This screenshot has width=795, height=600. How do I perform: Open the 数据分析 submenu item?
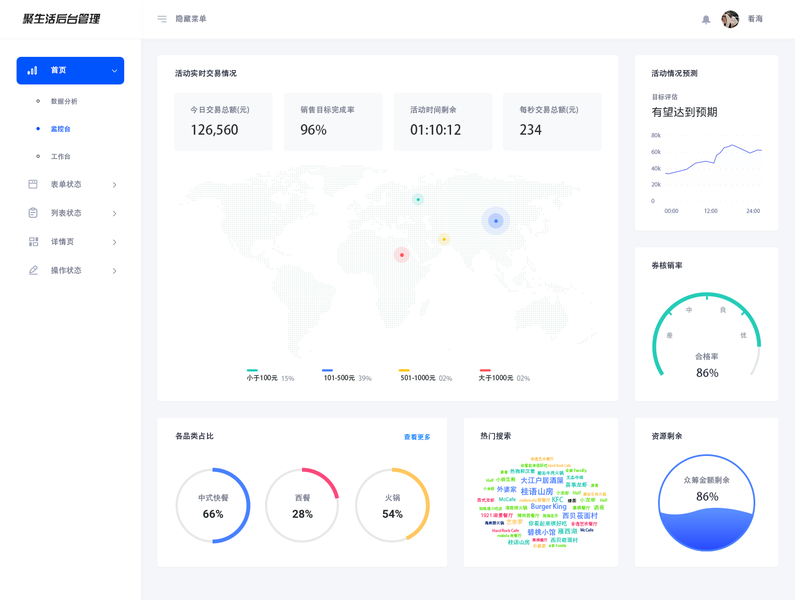(x=64, y=101)
